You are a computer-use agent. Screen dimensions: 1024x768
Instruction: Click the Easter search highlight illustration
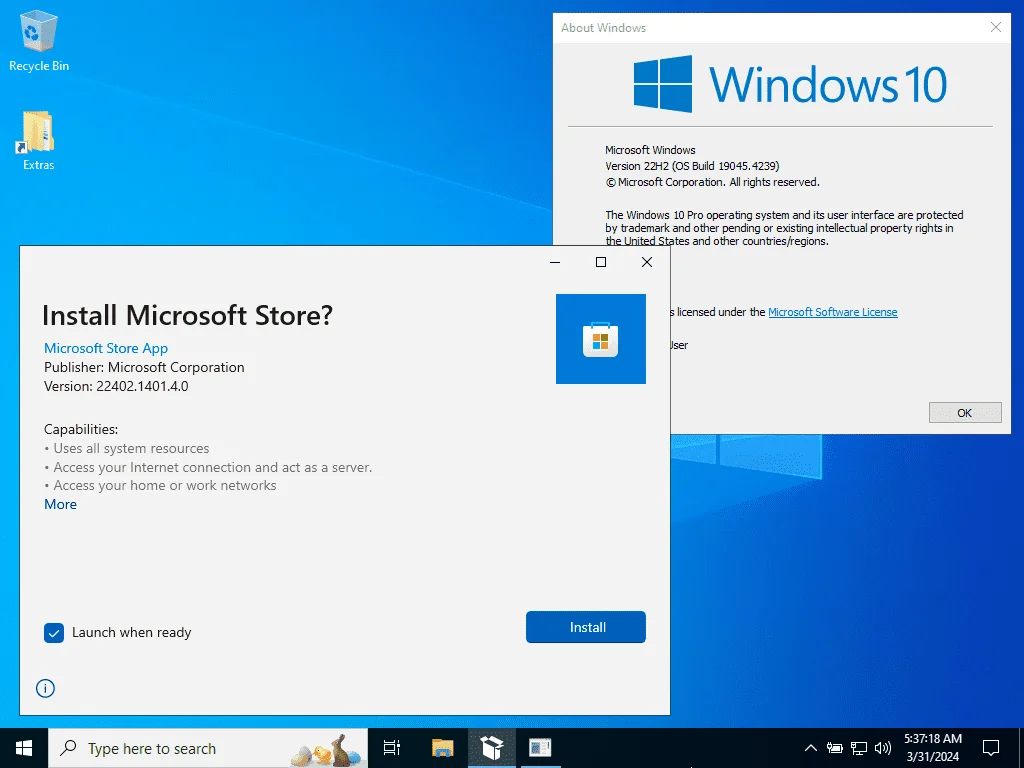(x=328, y=750)
